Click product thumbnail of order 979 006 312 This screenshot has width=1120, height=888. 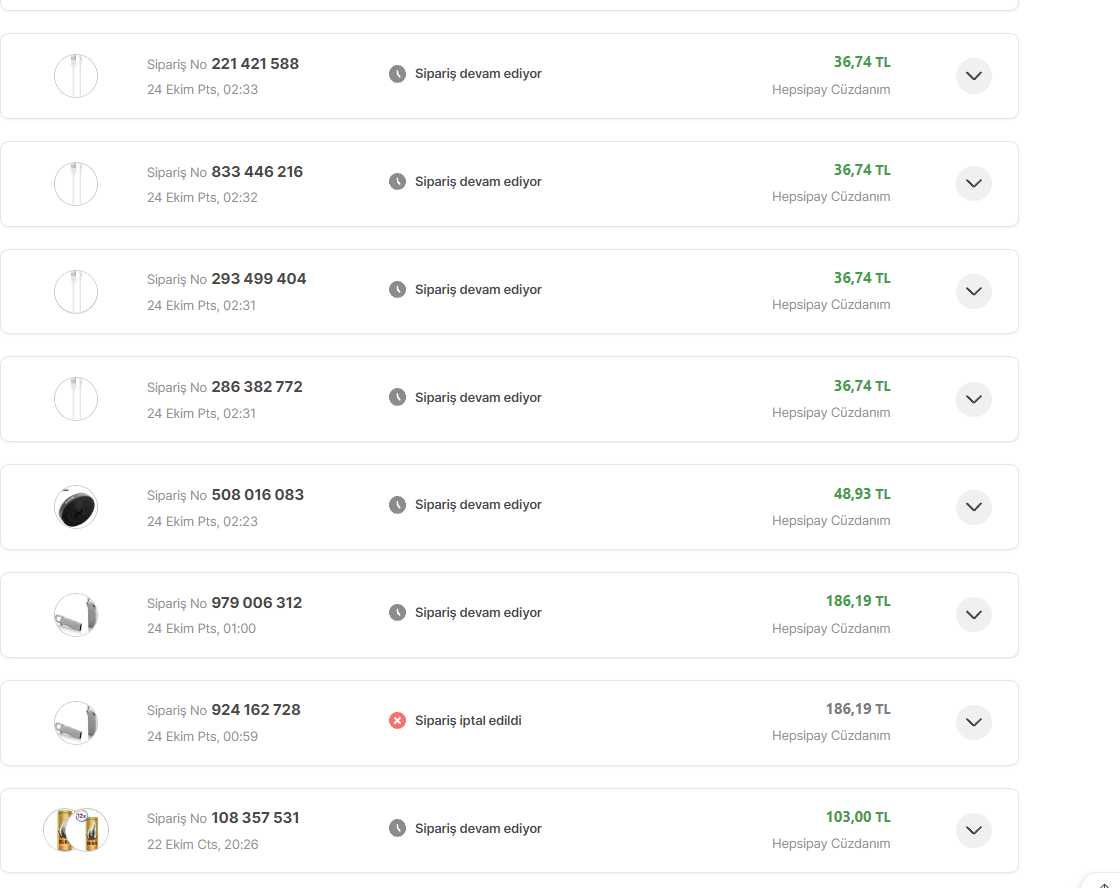pyautogui.click(x=76, y=615)
